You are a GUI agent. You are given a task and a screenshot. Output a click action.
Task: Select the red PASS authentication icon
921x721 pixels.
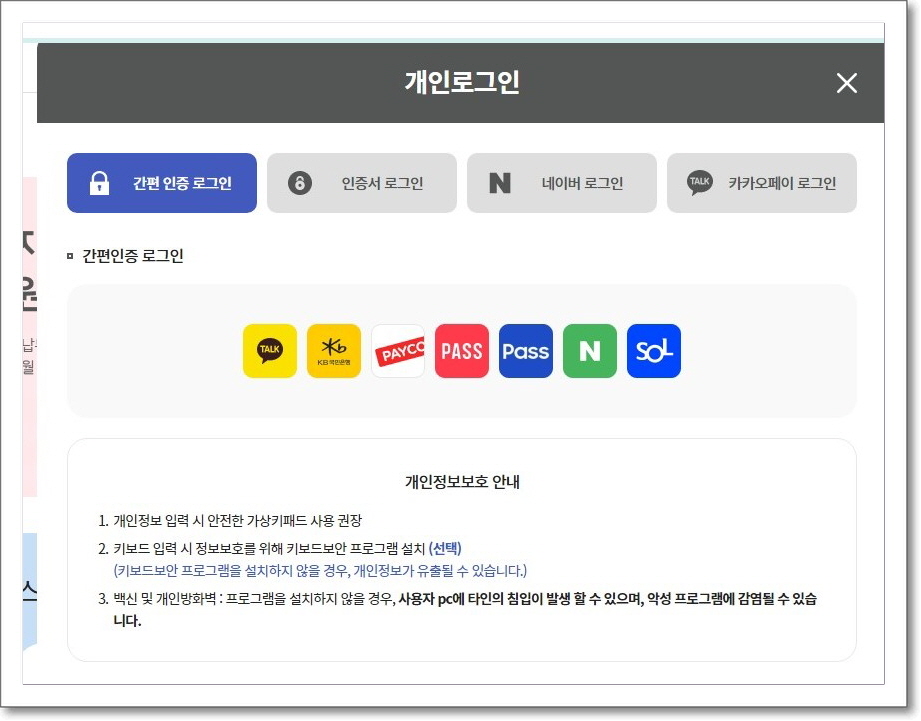click(462, 351)
